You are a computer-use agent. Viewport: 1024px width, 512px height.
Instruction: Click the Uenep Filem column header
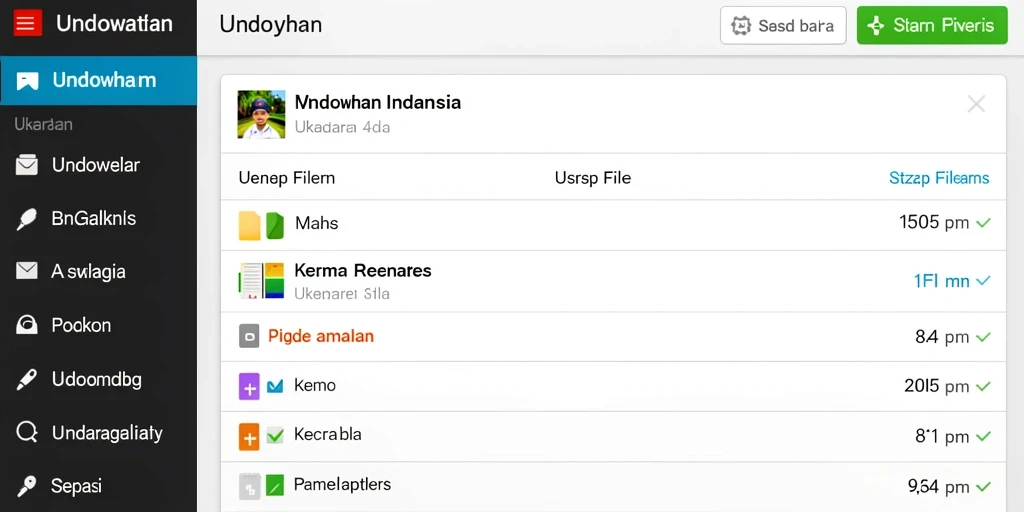click(287, 178)
